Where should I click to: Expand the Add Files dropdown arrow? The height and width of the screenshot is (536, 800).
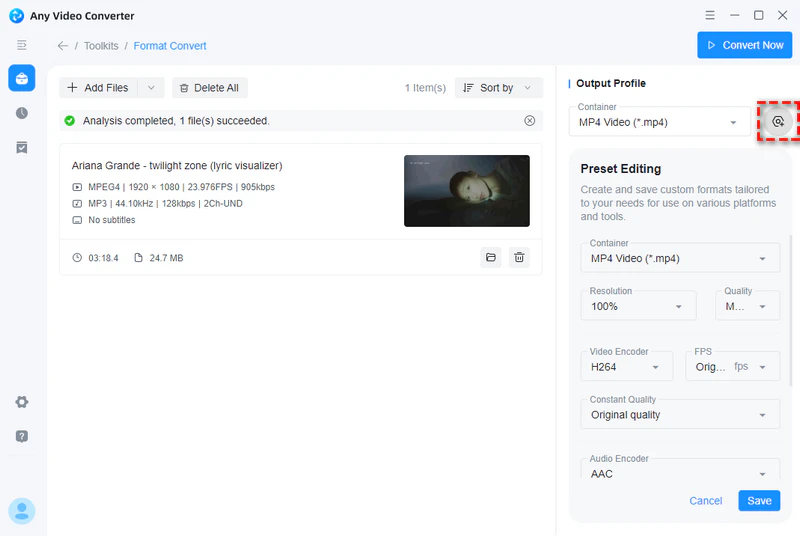[151, 88]
